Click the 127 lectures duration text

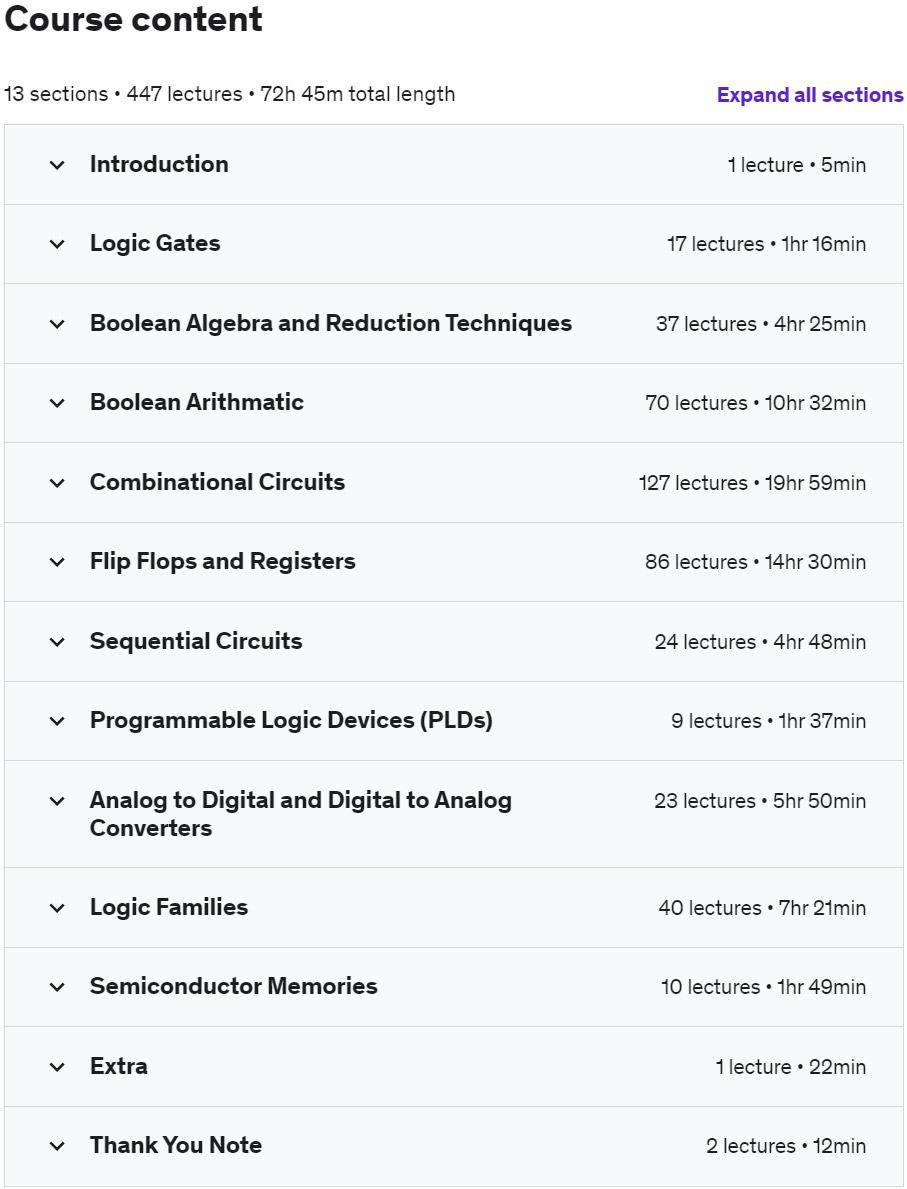point(752,483)
